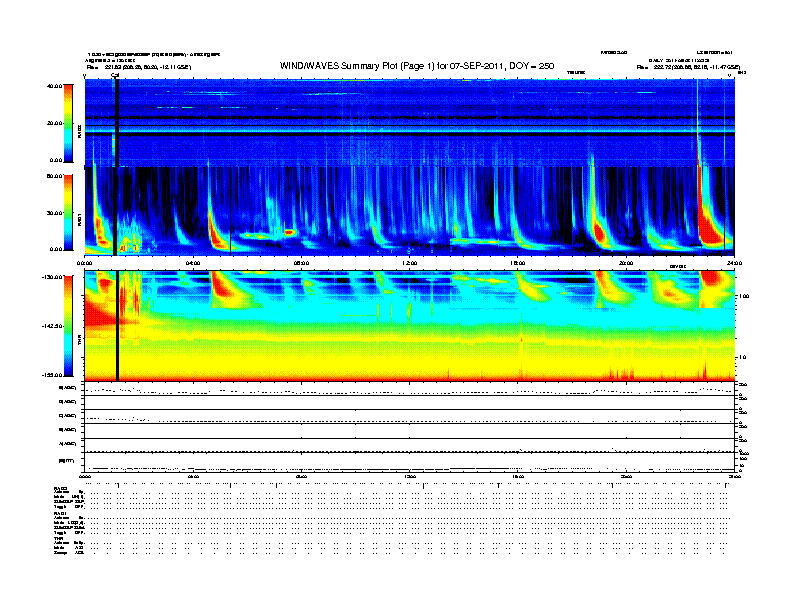Click the 04:00 label under the RAD1 panel
Screen dimensions: 792x612
[x=193, y=263]
